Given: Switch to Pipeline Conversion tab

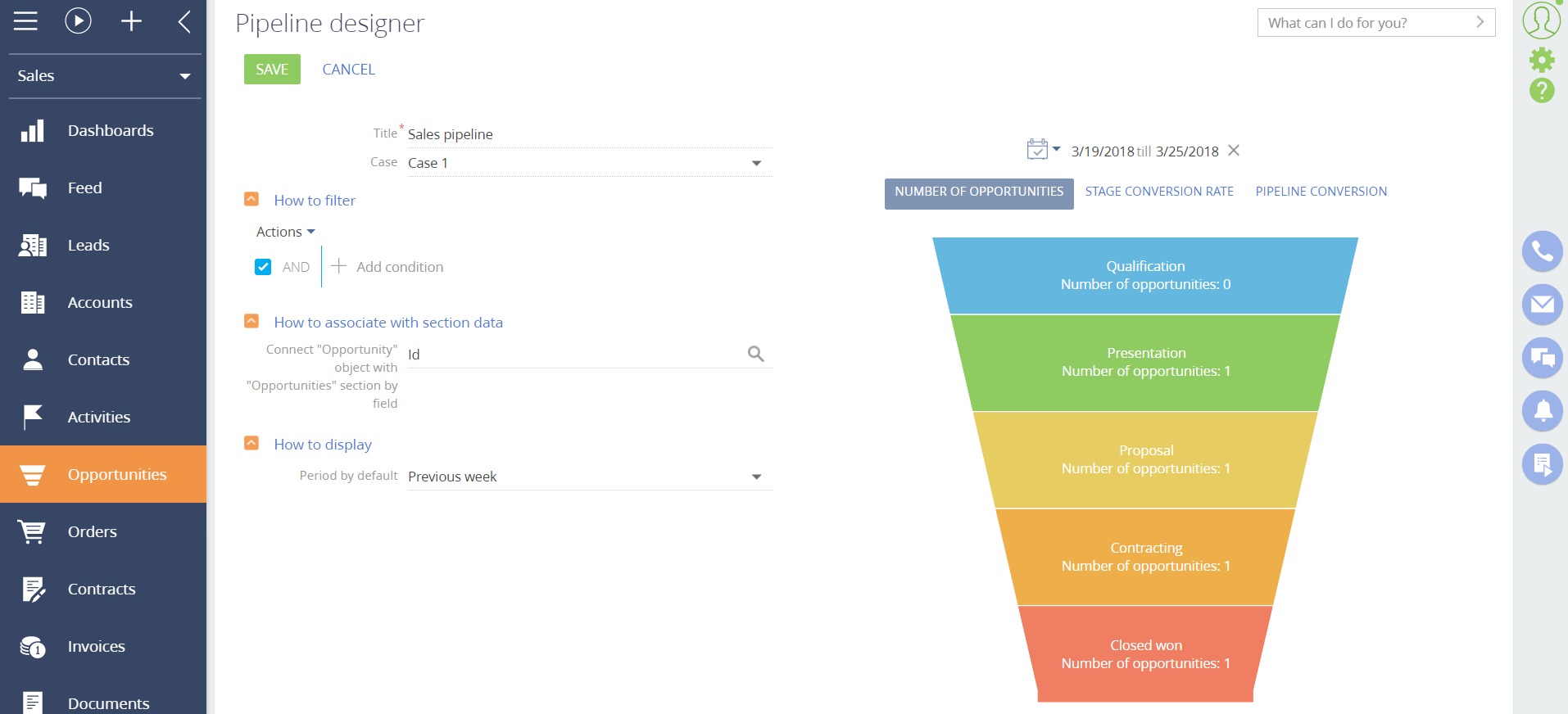Looking at the screenshot, I should click(1321, 192).
